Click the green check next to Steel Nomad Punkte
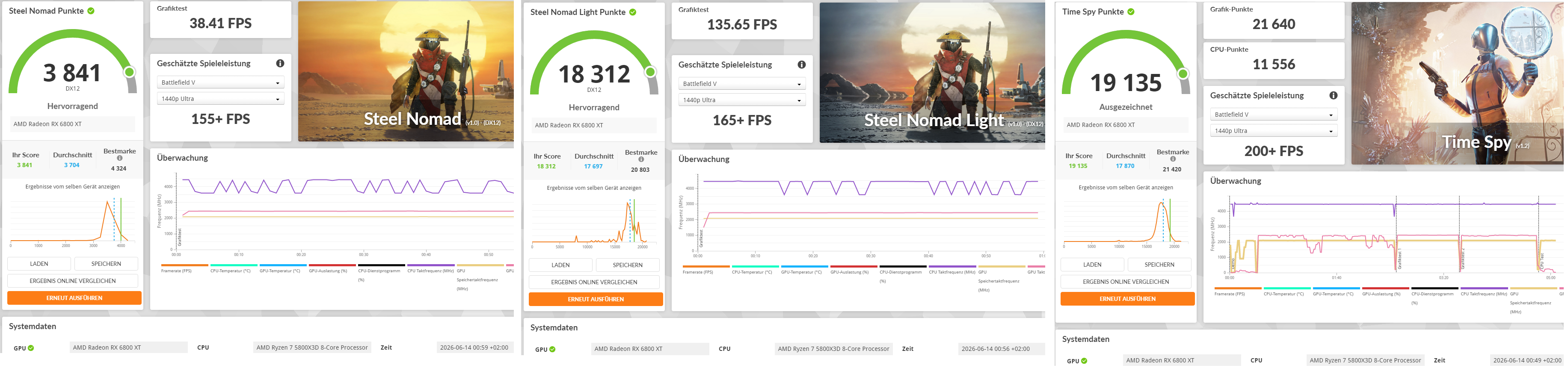1568x368 pixels. (91, 11)
